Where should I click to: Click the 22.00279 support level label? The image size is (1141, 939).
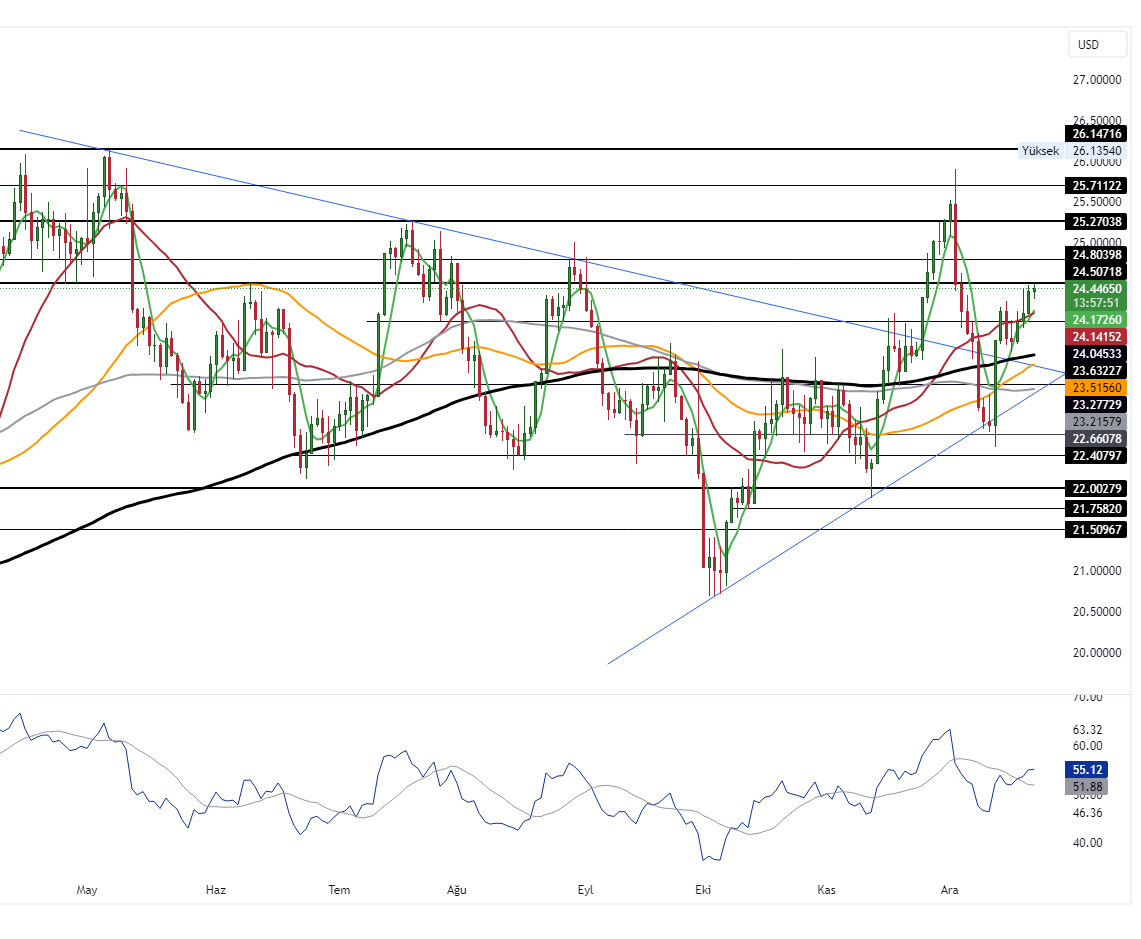click(1096, 489)
